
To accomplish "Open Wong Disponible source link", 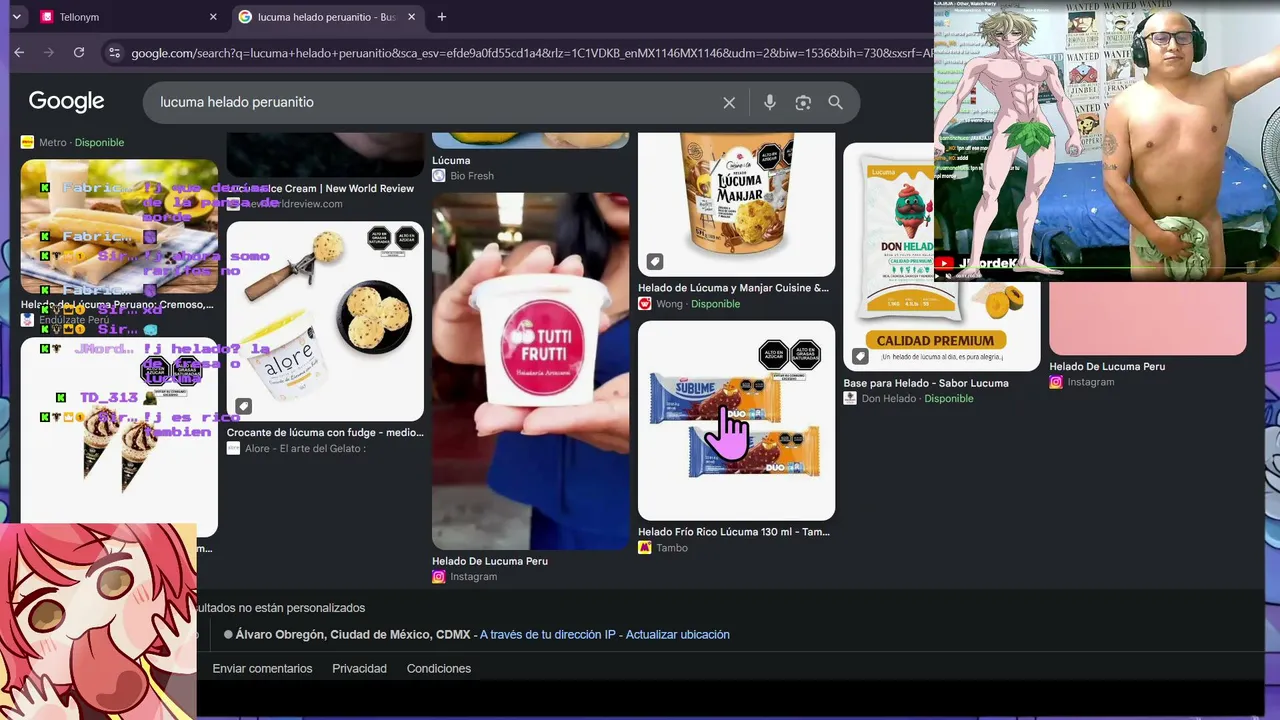I will [x=698, y=304].
